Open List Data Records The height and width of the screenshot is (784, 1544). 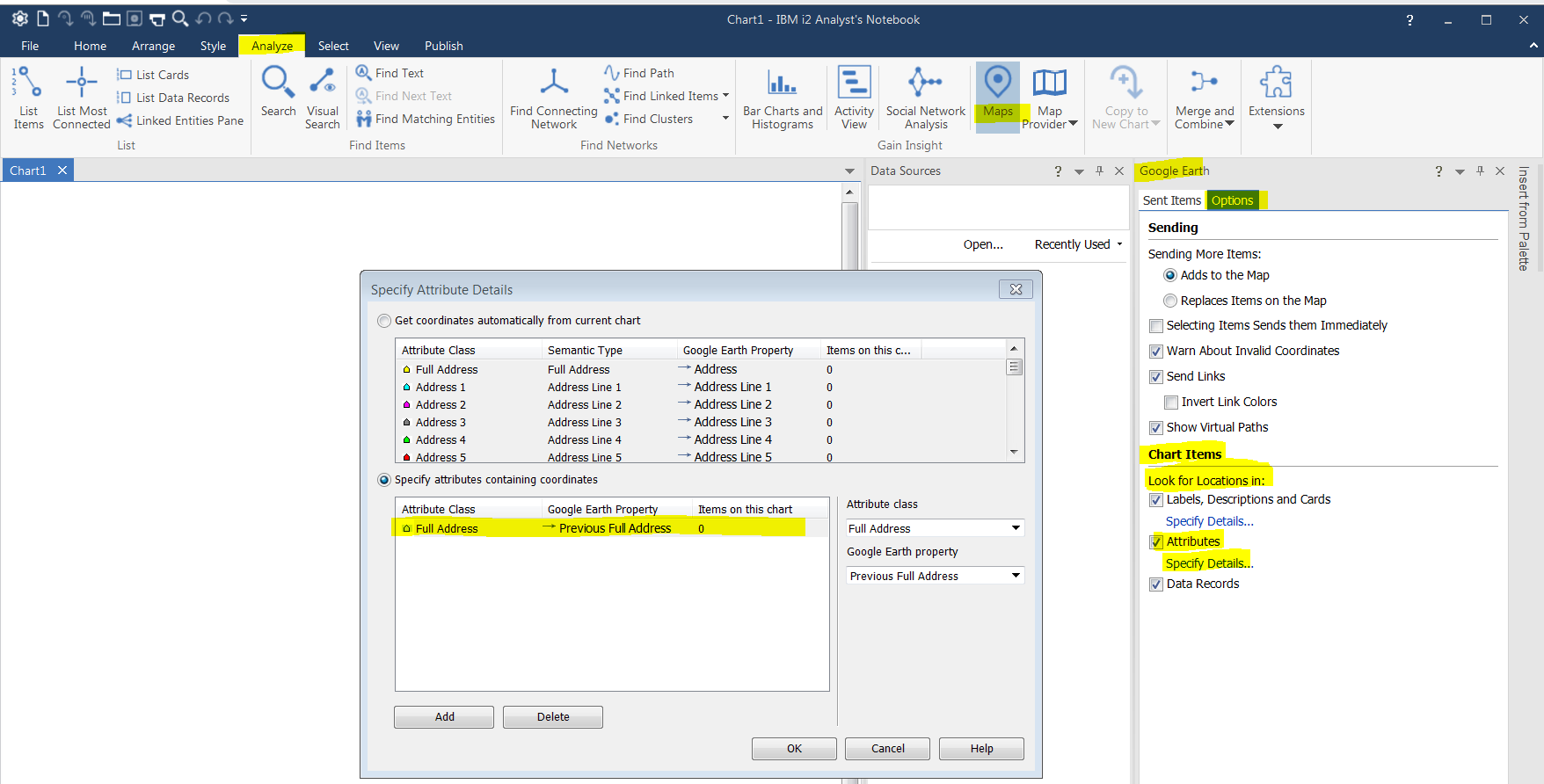click(173, 98)
